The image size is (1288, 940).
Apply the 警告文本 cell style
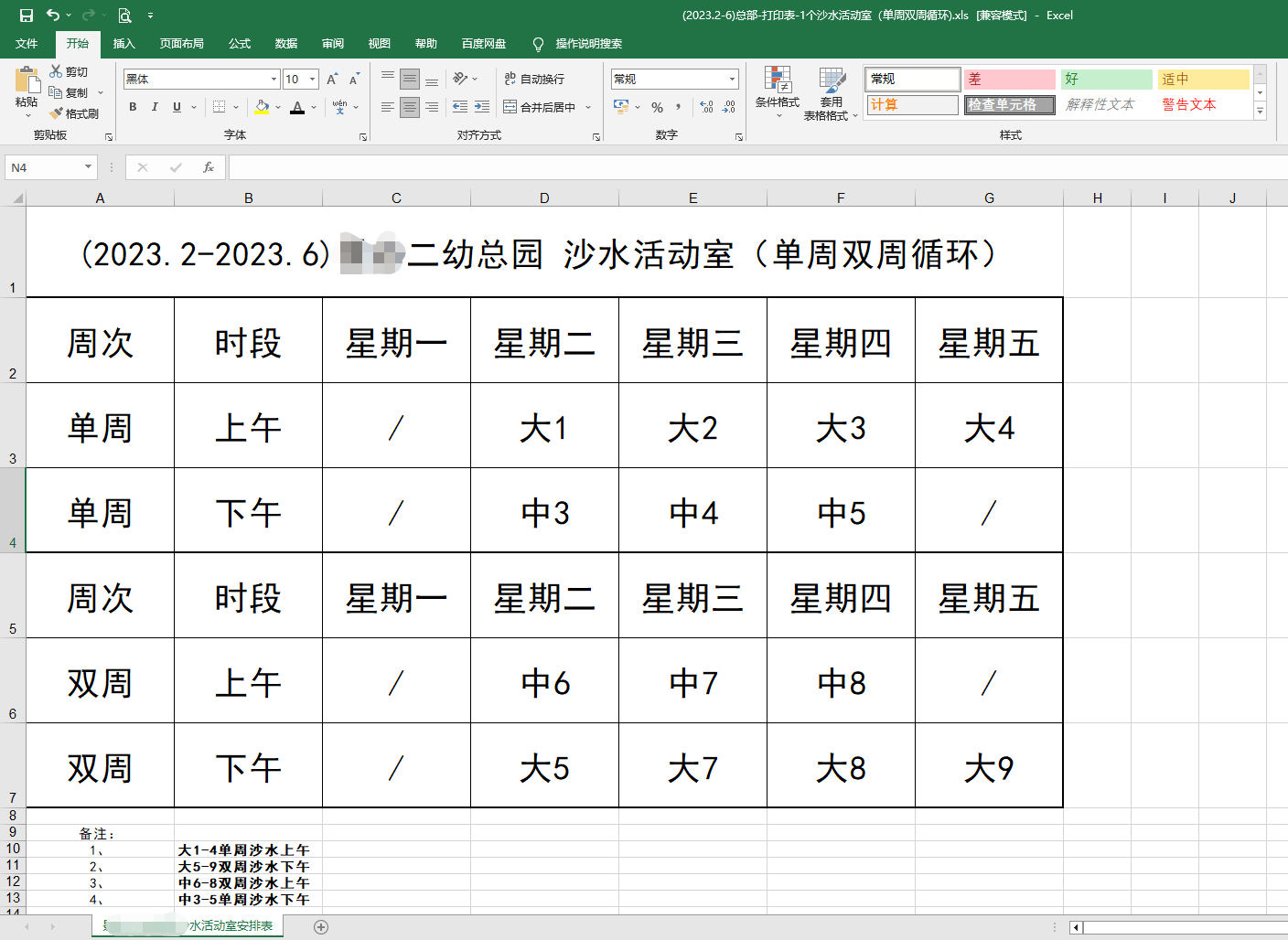1203,105
